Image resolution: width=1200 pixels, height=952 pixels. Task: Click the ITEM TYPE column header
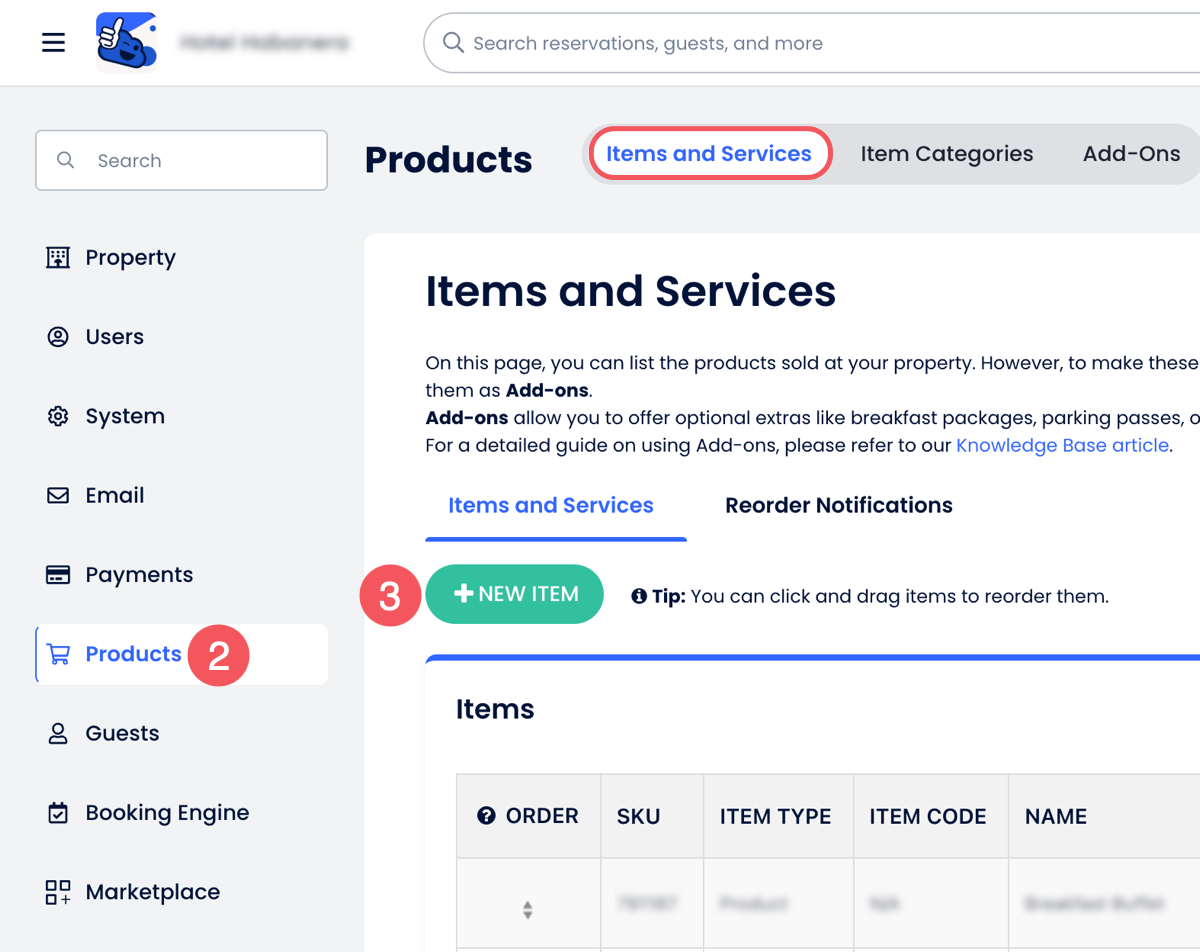coord(776,816)
